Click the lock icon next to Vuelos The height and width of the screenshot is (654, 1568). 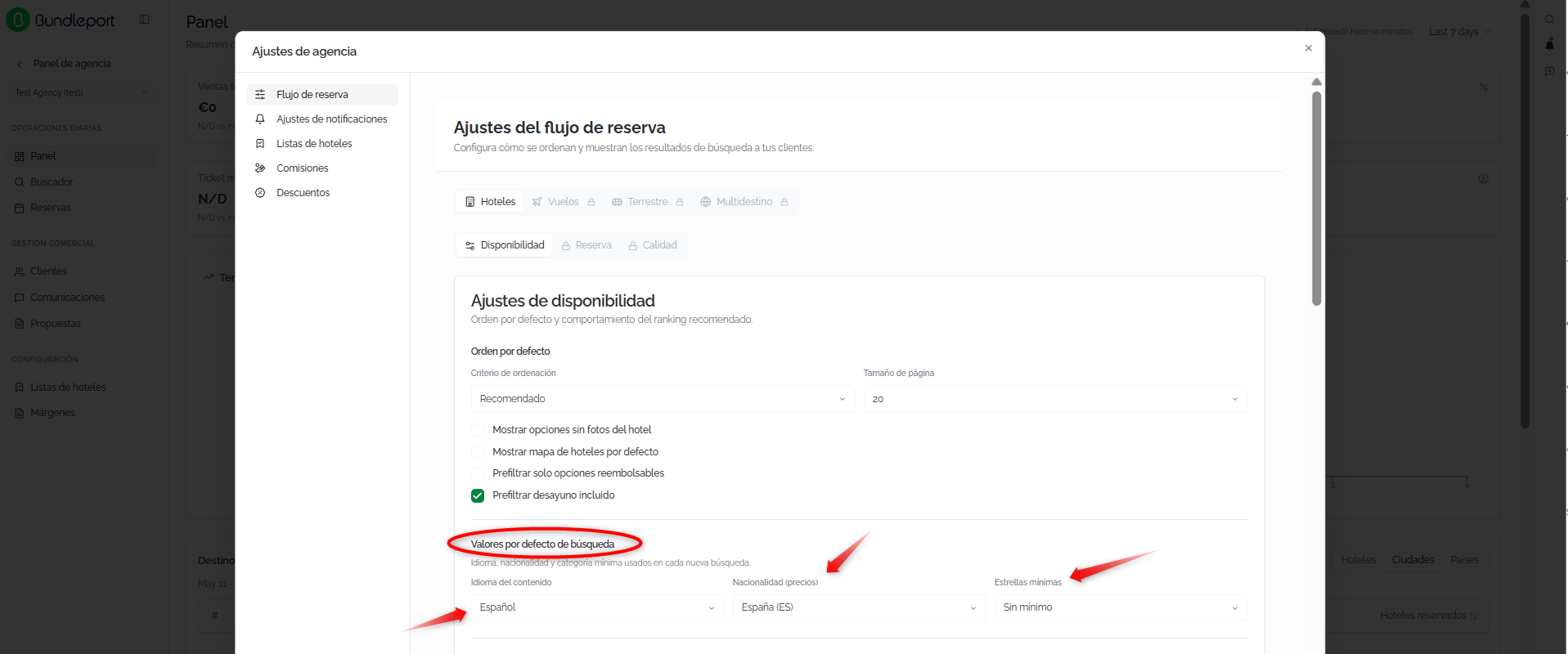point(591,202)
